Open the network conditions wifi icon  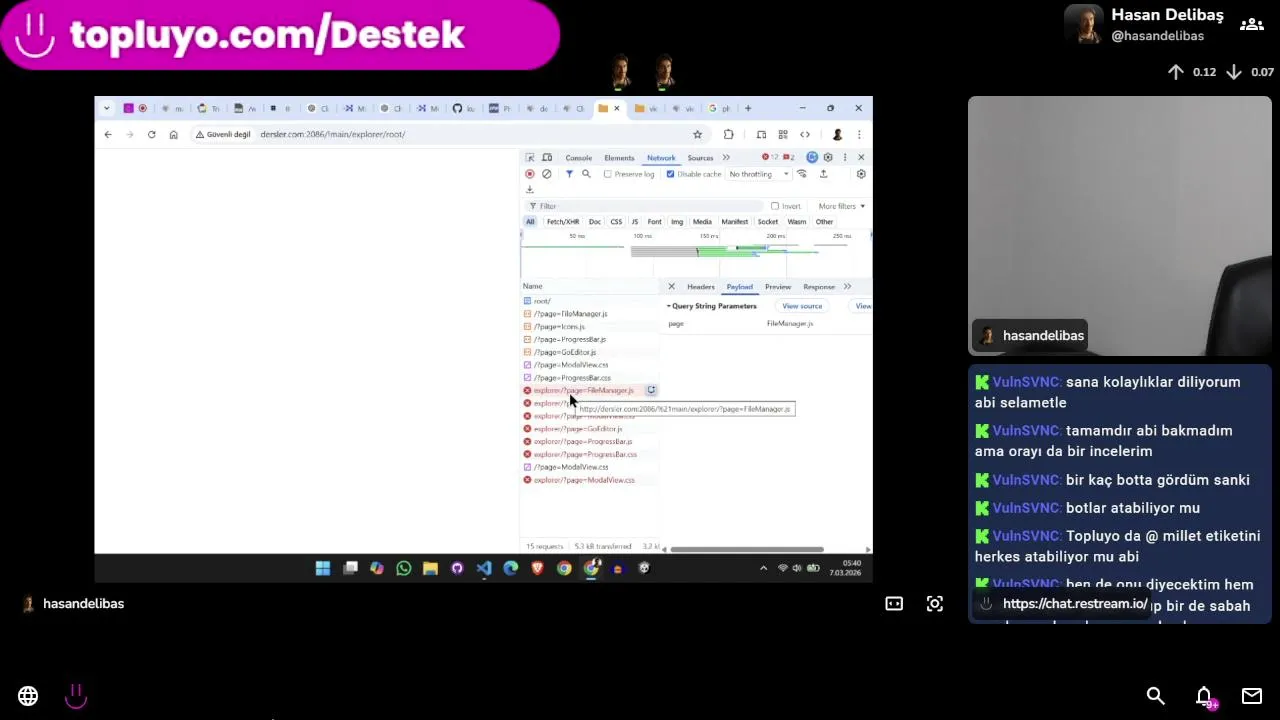pyautogui.click(x=801, y=174)
